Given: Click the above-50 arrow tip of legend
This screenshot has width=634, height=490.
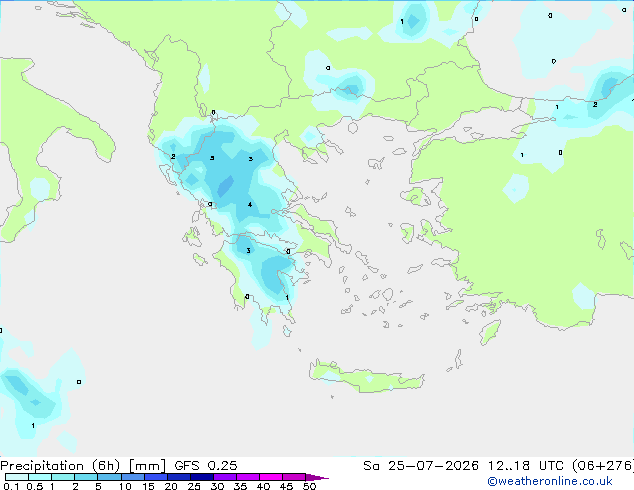Looking at the screenshot, I should click(x=317, y=477).
